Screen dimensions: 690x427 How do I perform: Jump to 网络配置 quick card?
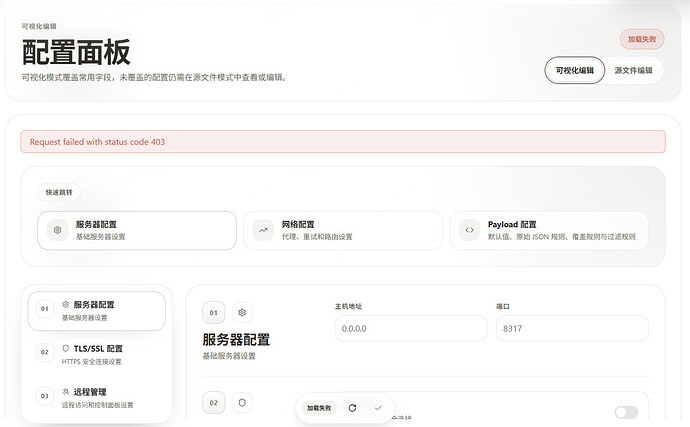point(343,230)
